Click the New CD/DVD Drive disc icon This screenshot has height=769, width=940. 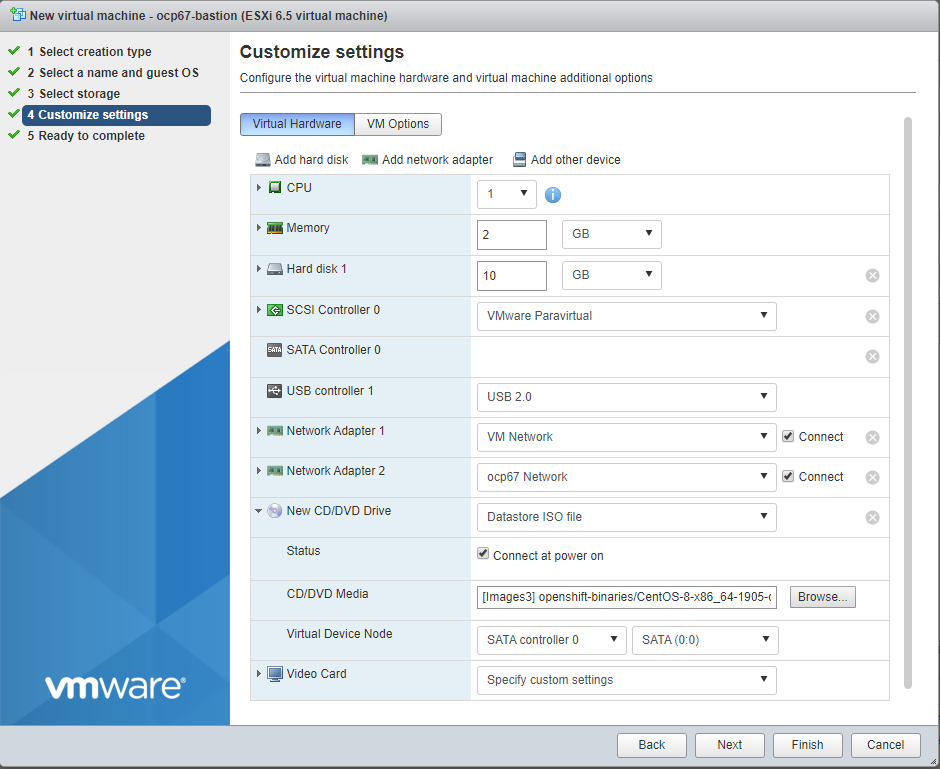click(x=275, y=511)
